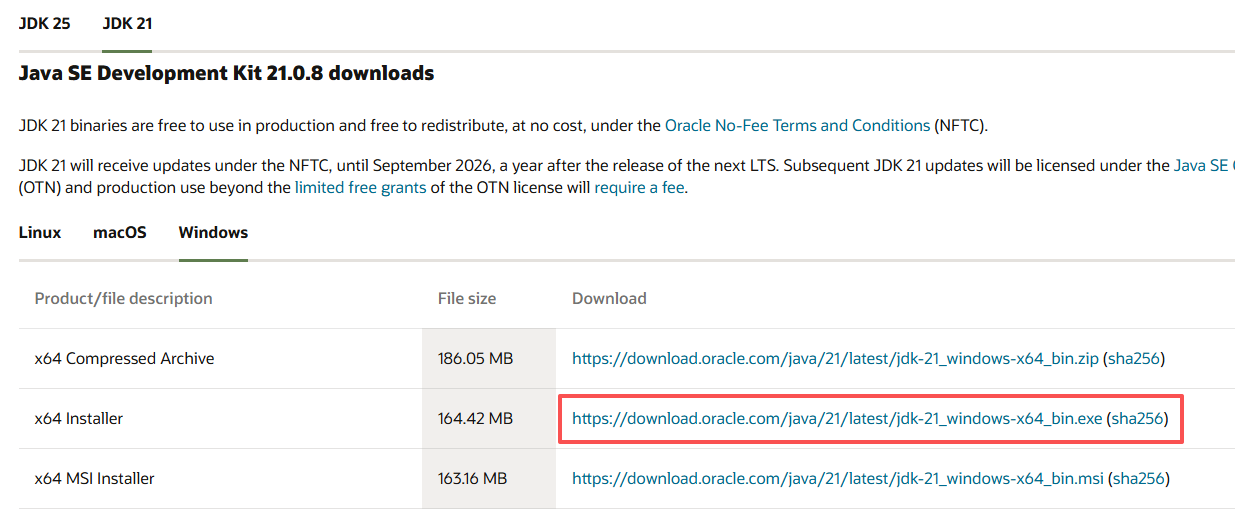The width and height of the screenshot is (1235, 531).
Task: Select the Windows downloads tab
Action: click(213, 232)
